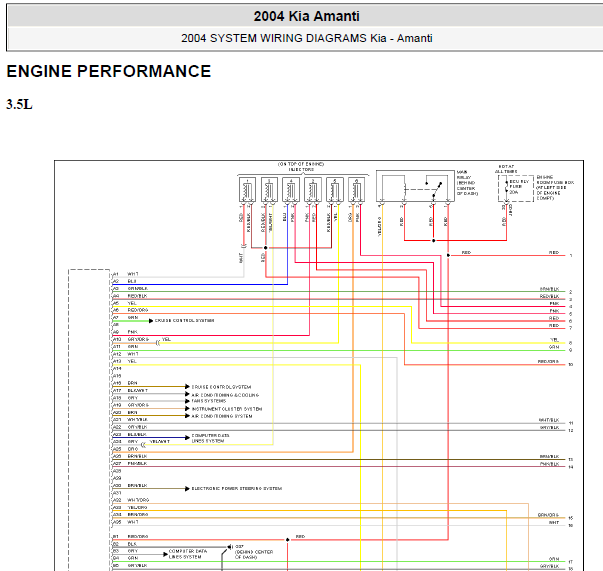Screen dimensions: 603x571
Task: Click the ECU fuse 20A symbol
Action: pyautogui.click(x=507, y=187)
